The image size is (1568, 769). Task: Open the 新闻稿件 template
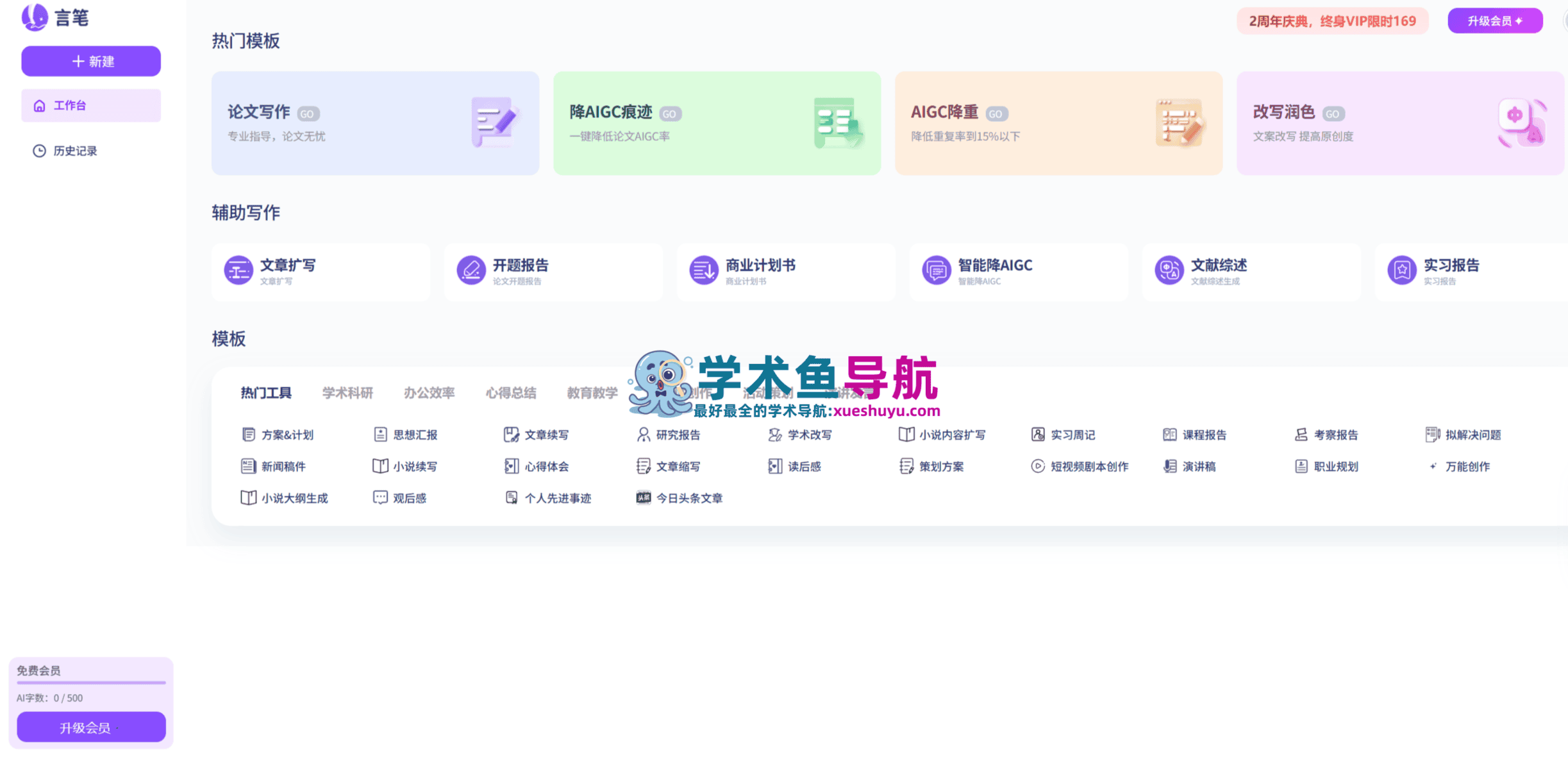click(x=274, y=467)
